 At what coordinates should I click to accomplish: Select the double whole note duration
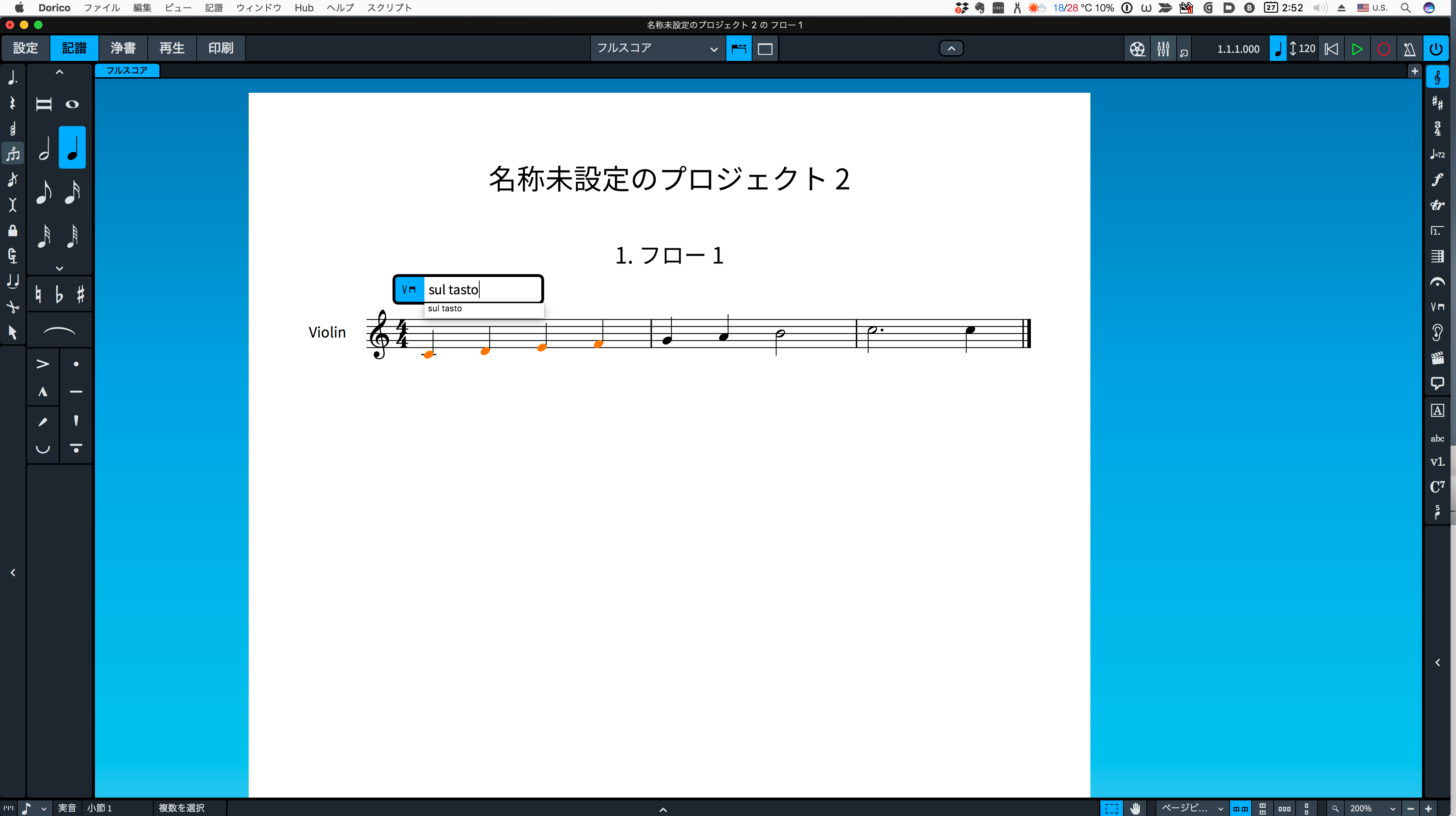pyautogui.click(x=44, y=104)
